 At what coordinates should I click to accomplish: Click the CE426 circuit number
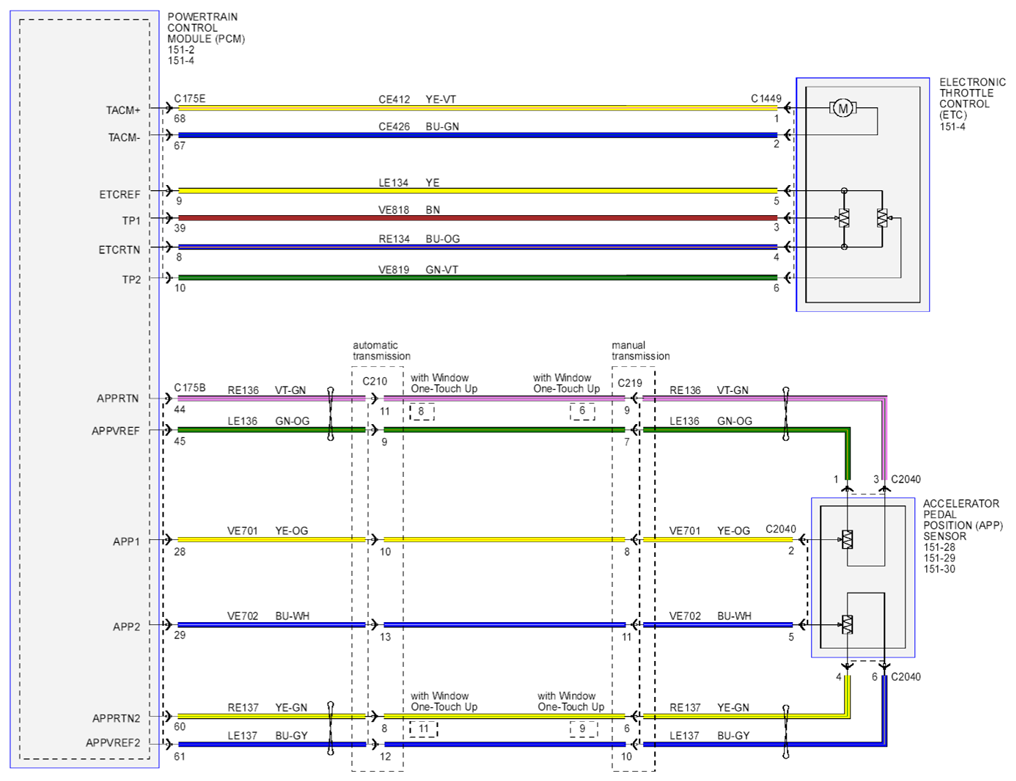[394, 126]
